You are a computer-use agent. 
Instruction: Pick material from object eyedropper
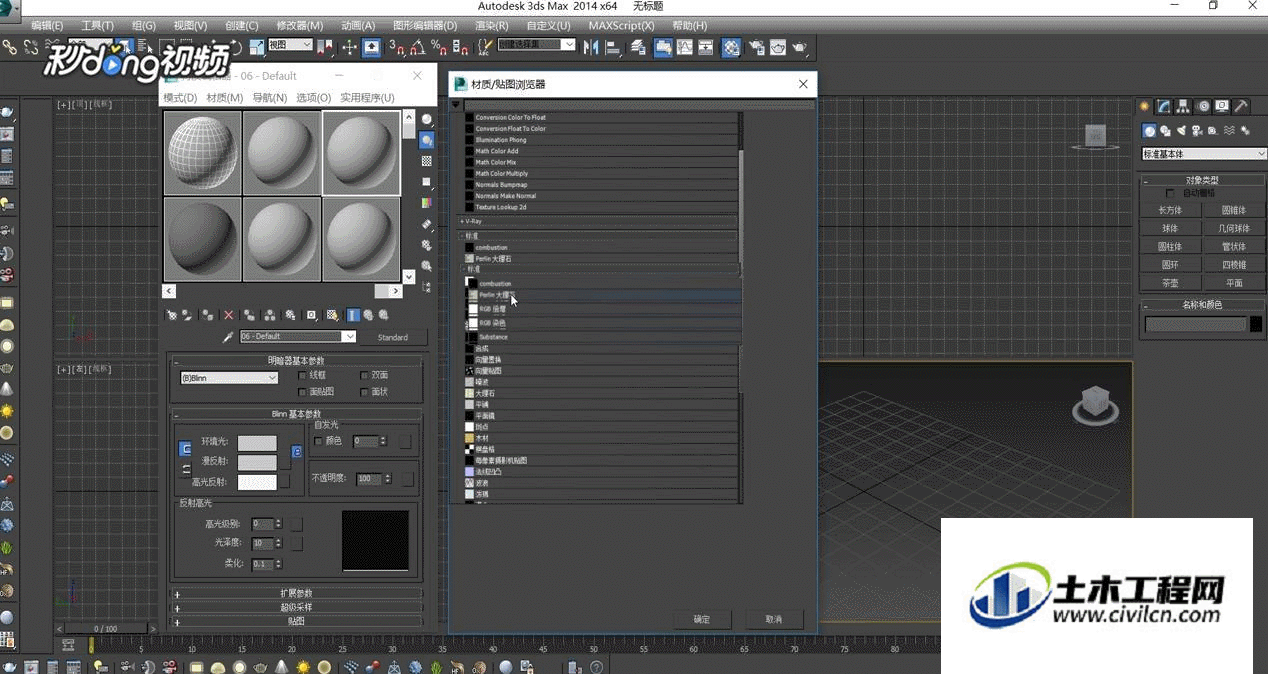pos(228,337)
